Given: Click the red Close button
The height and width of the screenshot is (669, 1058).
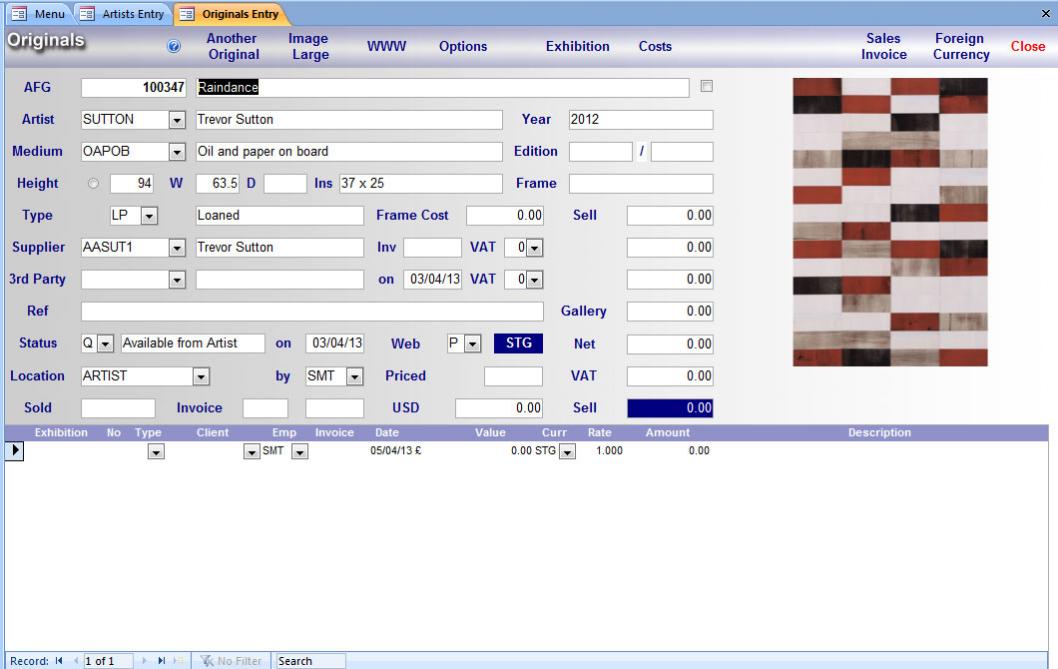Looking at the screenshot, I should coord(1027,47).
